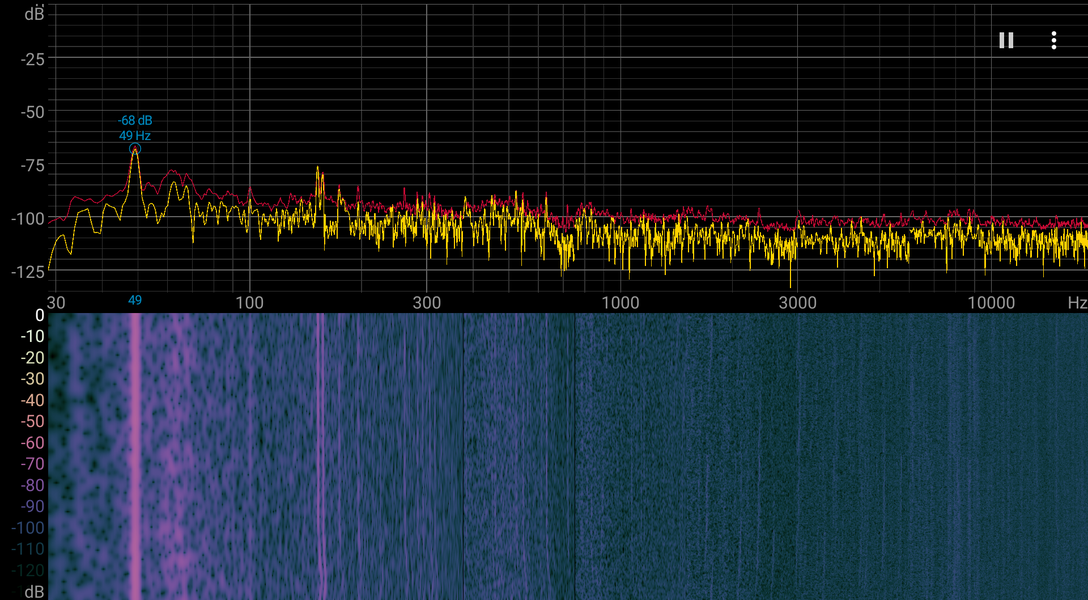
Task: Select the peak marker circle at 49 Hz
Action: (135, 148)
